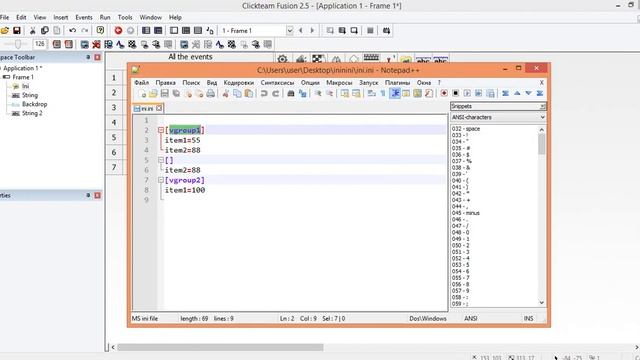This screenshot has width=640, height=360.
Task: Click Open file icon in Notepad++ toolbar
Action: coord(153,94)
